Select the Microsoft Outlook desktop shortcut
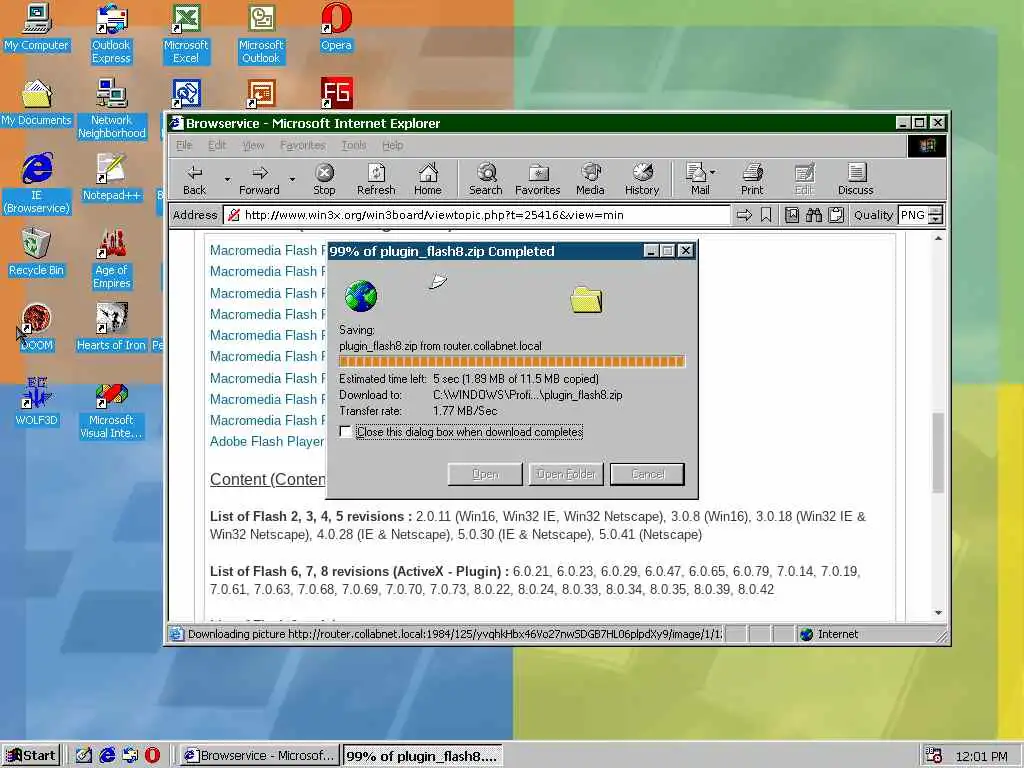This screenshot has width=1024, height=768. (261, 34)
